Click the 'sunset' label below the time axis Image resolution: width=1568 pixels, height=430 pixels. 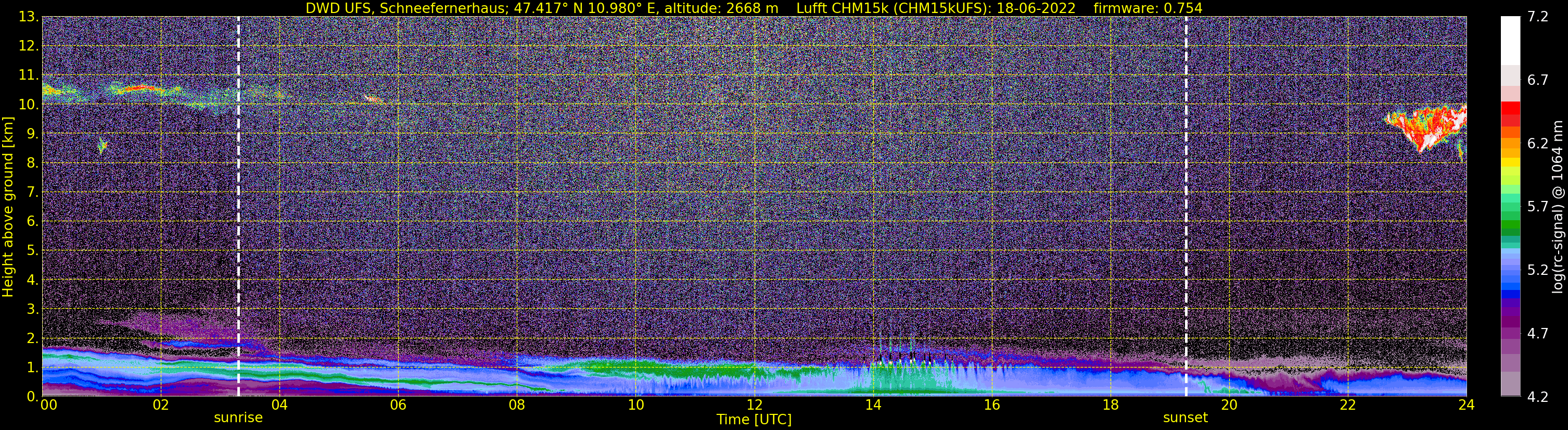(x=1185, y=418)
